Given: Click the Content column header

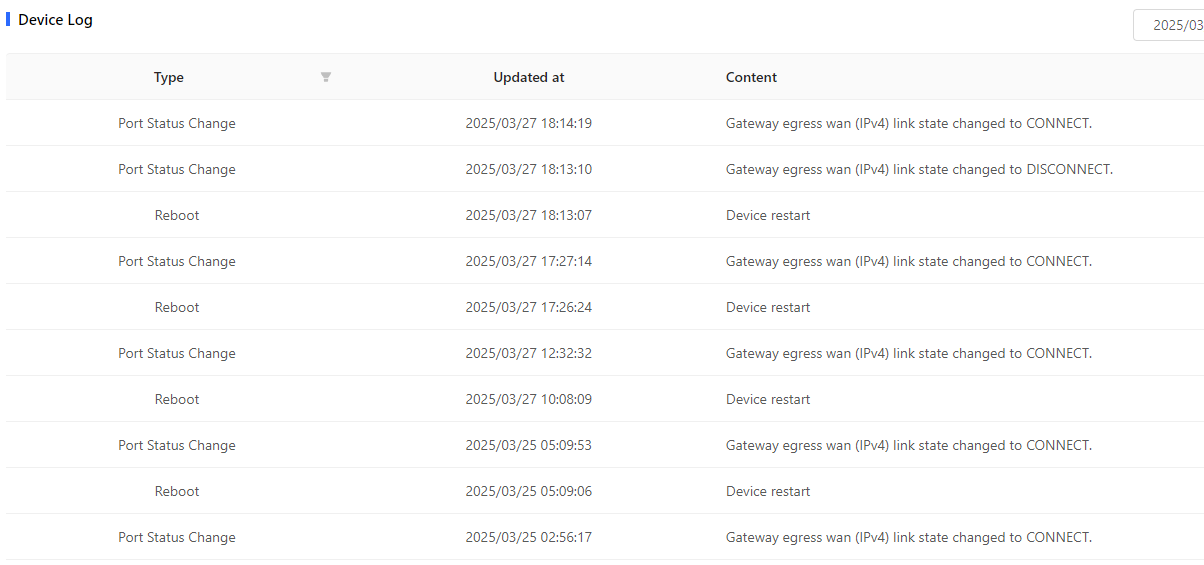Looking at the screenshot, I should pyautogui.click(x=751, y=77).
